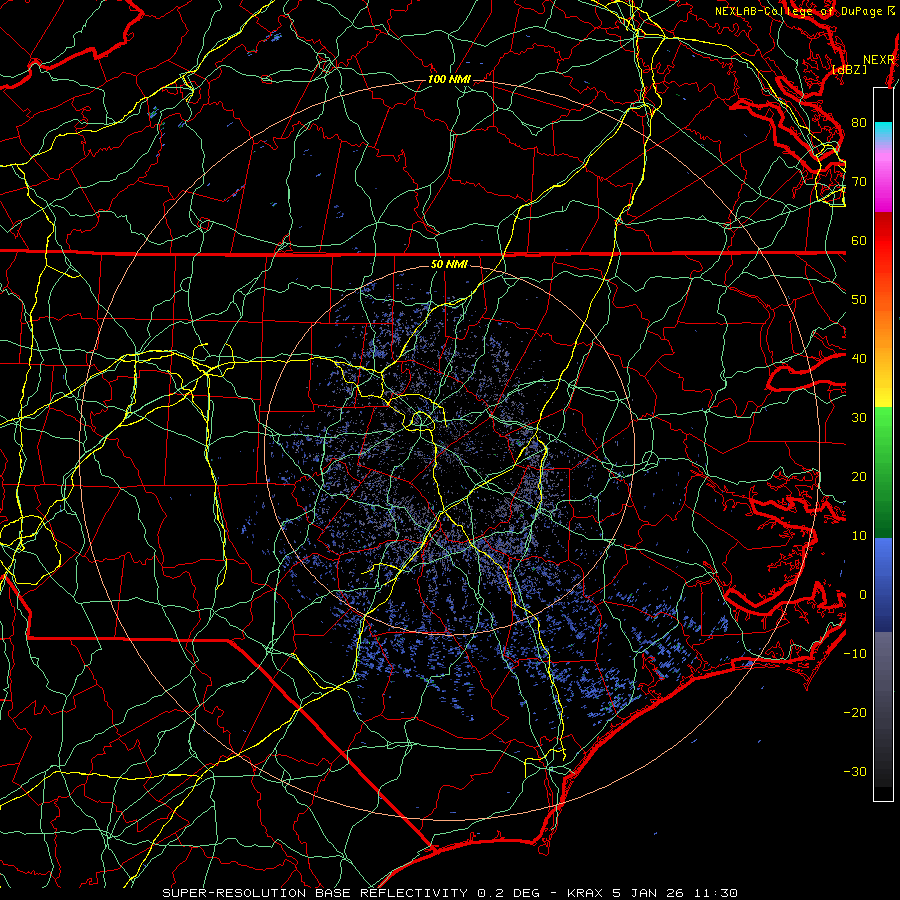Click the orange band of the color scale
900x900 pixels.
[x=883, y=339]
